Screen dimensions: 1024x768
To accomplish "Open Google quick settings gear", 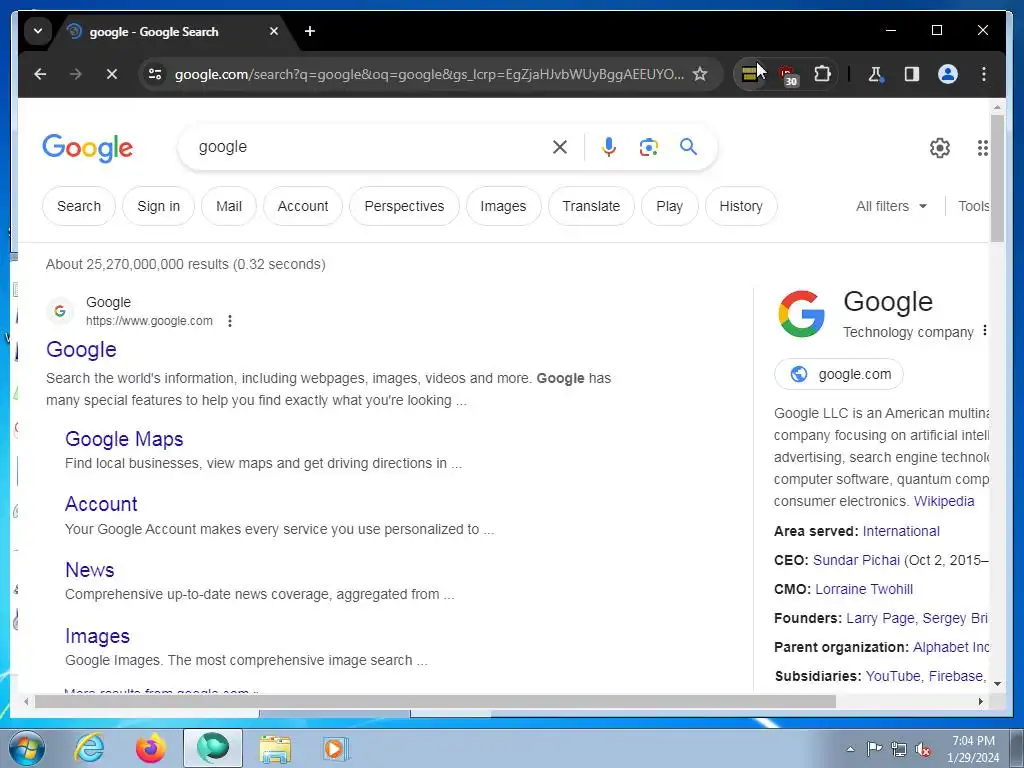I will point(940,148).
